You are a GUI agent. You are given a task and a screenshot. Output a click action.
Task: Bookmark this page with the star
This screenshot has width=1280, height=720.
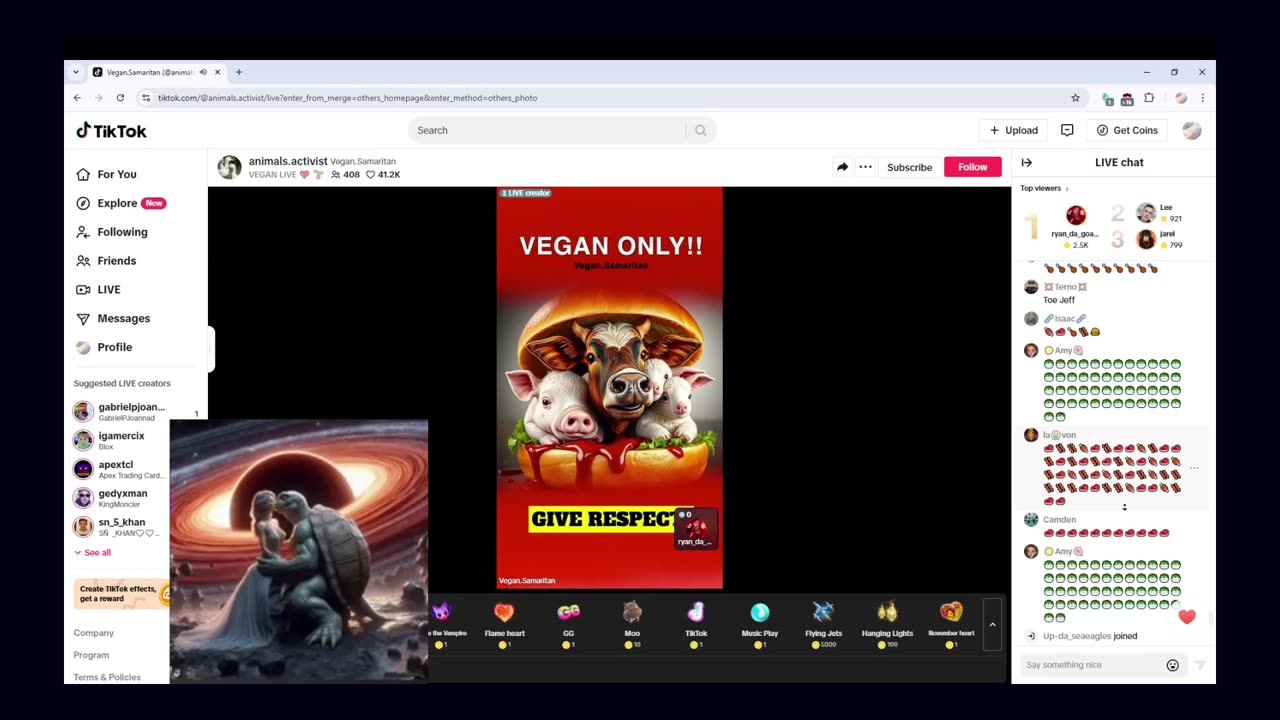pyautogui.click(x=1075, y=98)
